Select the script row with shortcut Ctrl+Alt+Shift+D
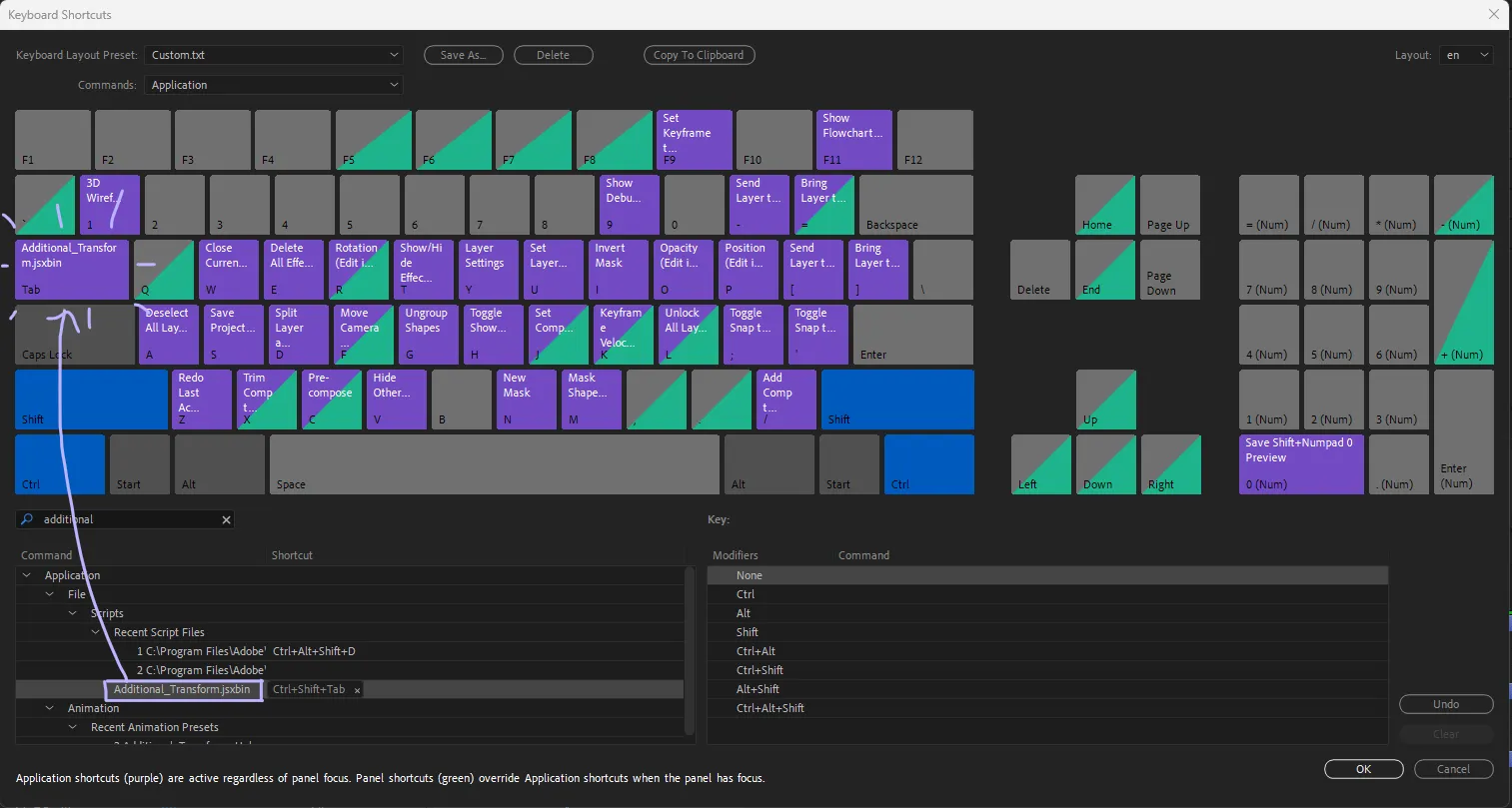1512x808 pixels. (350, 651)
